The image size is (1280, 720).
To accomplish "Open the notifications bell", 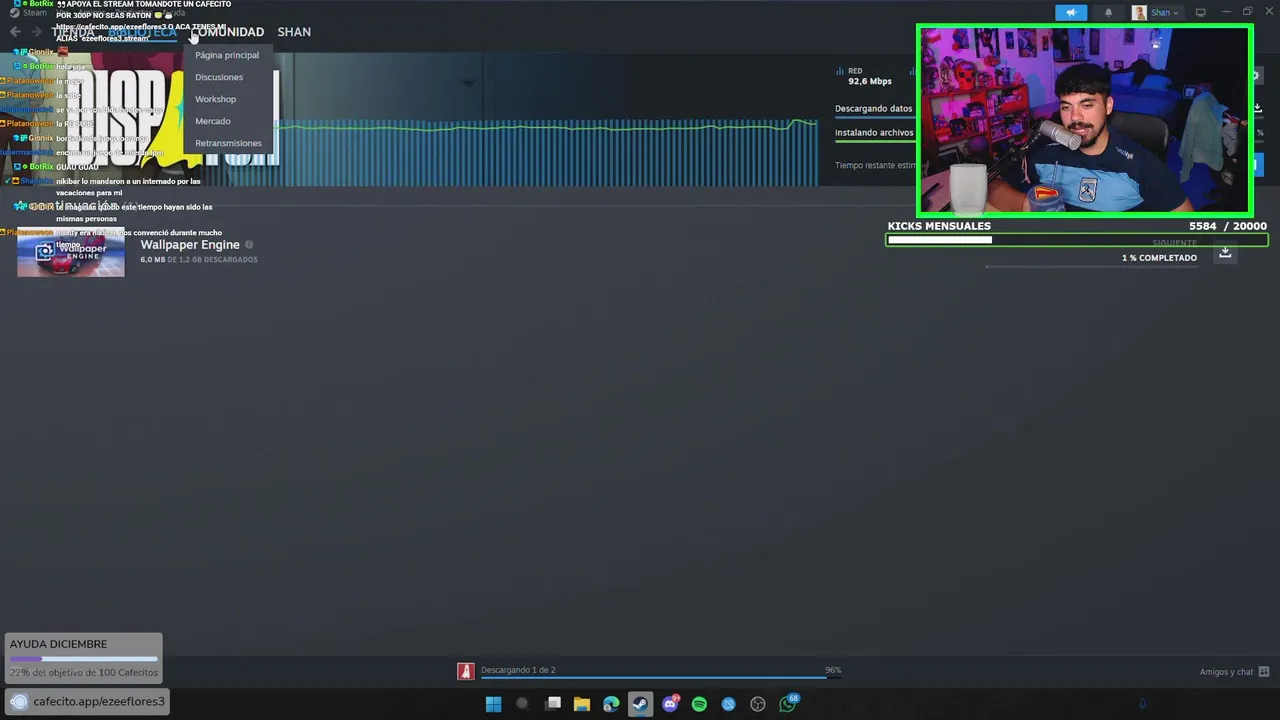I will tap(1108, 13).
